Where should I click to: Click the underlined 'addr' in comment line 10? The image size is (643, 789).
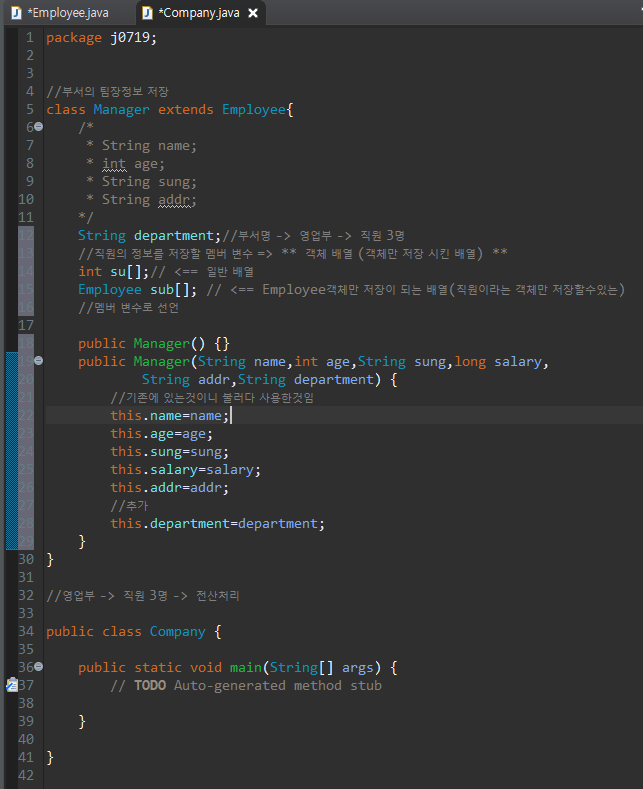pos(175,200)
